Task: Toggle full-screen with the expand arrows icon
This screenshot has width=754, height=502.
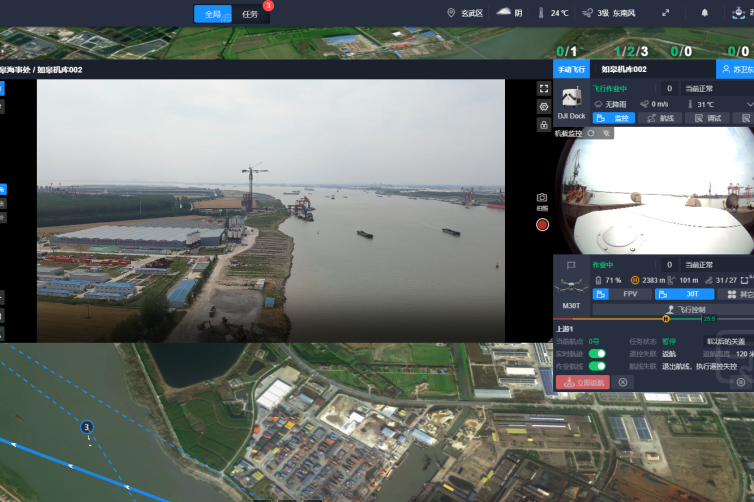Action: click(x=666, y=13)
